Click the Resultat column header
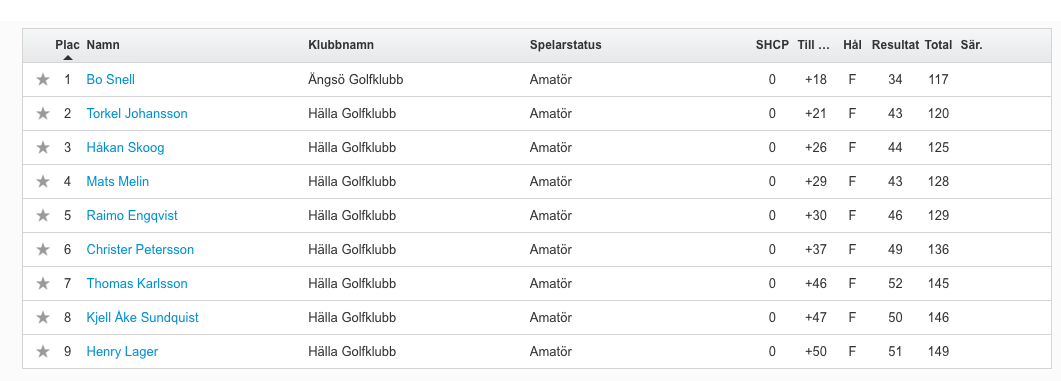The width and height of the screenshot is (1061, 381). [x=895, y=45]
